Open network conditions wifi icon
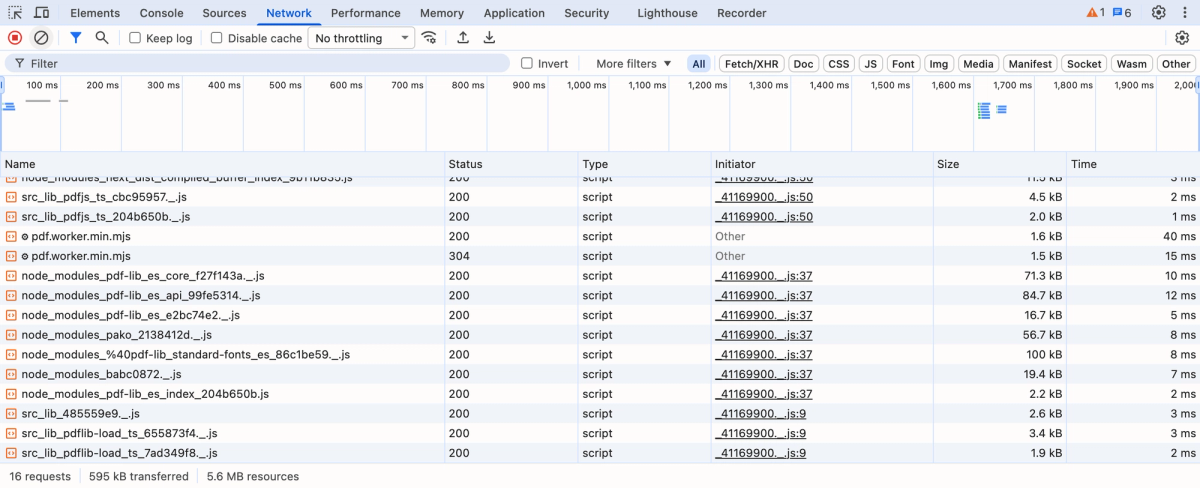This screenshot has height=488, width=1200. pyautogui.click(x=429, y=38)
